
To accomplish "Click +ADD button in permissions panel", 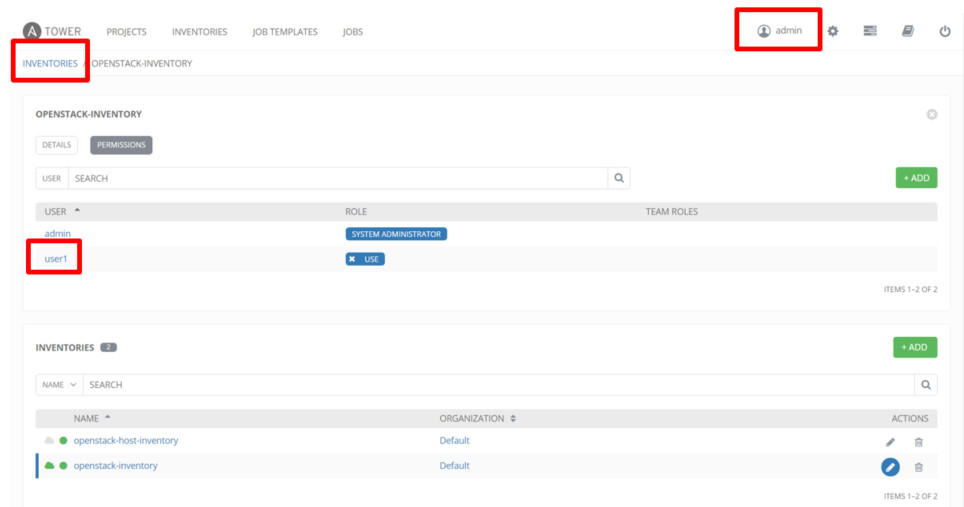I will click(x=916, y=178).
